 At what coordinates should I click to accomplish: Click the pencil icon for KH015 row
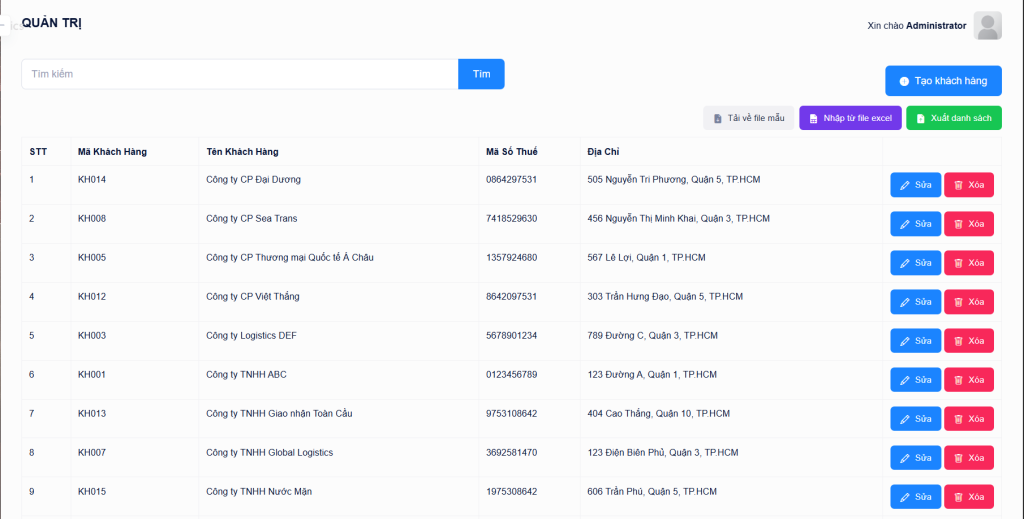point(905,497)
